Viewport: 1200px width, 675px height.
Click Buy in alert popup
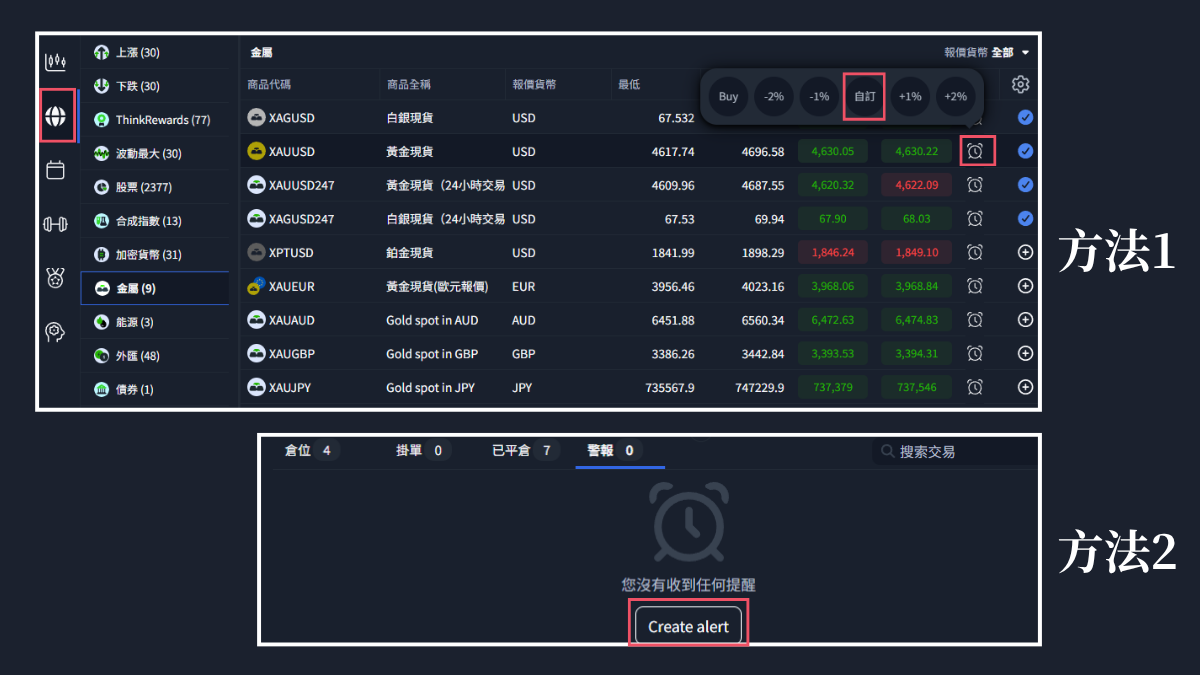pyautogui.click(x=728, y=97)
